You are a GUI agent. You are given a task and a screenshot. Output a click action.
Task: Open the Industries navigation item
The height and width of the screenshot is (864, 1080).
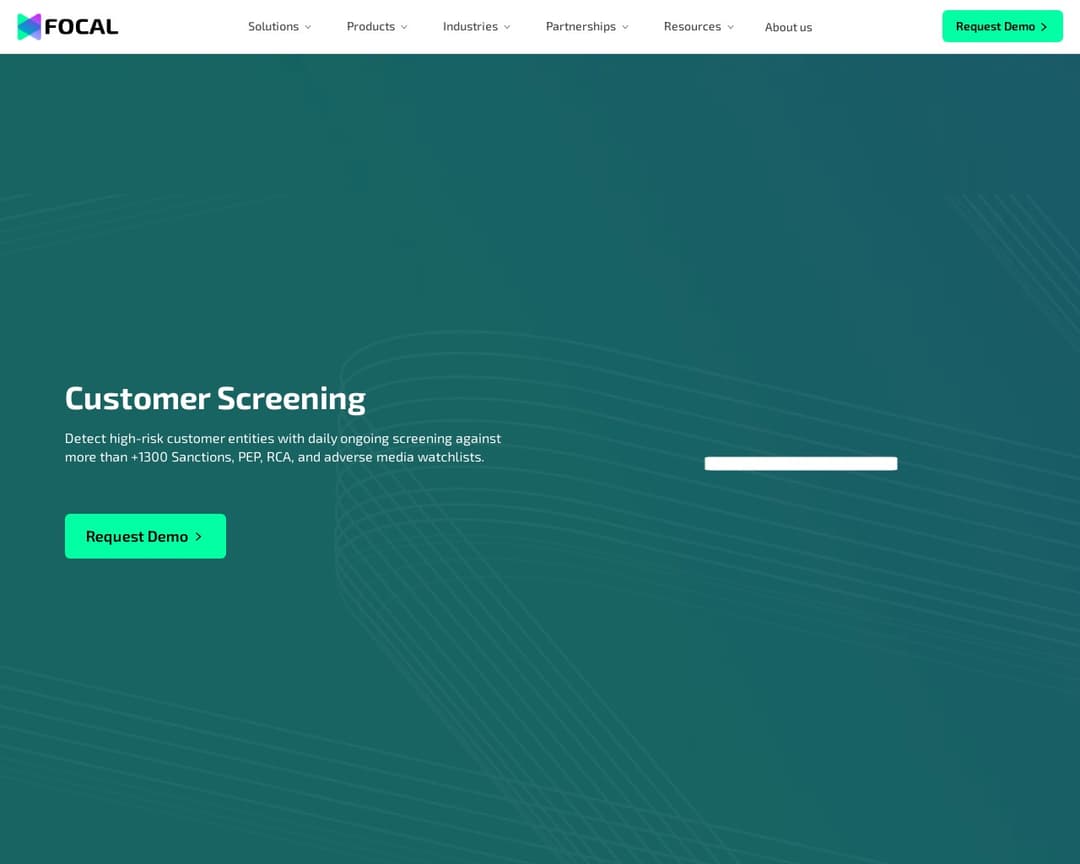coord(470,26)
